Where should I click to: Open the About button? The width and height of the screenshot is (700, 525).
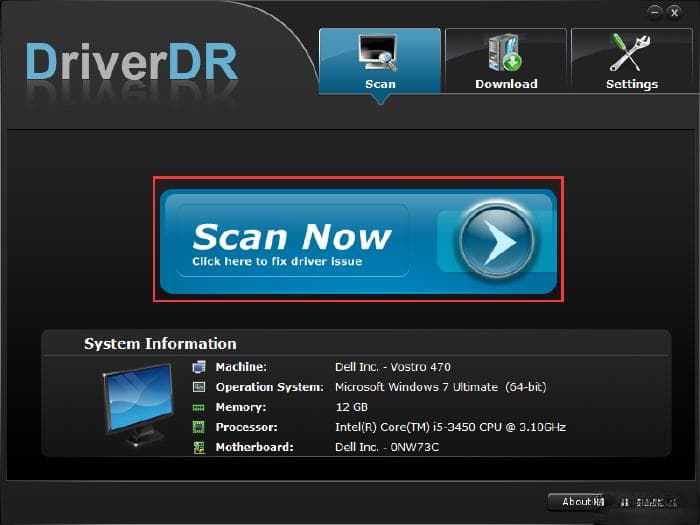[577, 502]
